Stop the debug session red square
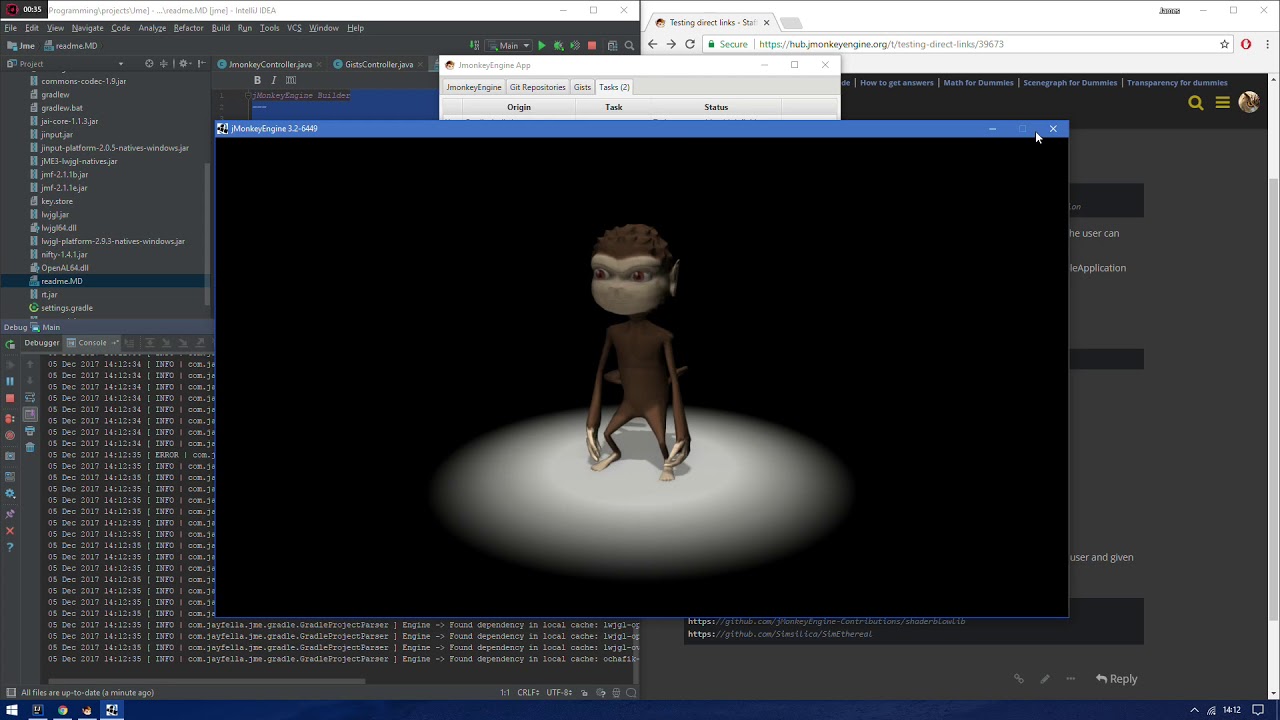 point(10,398)
